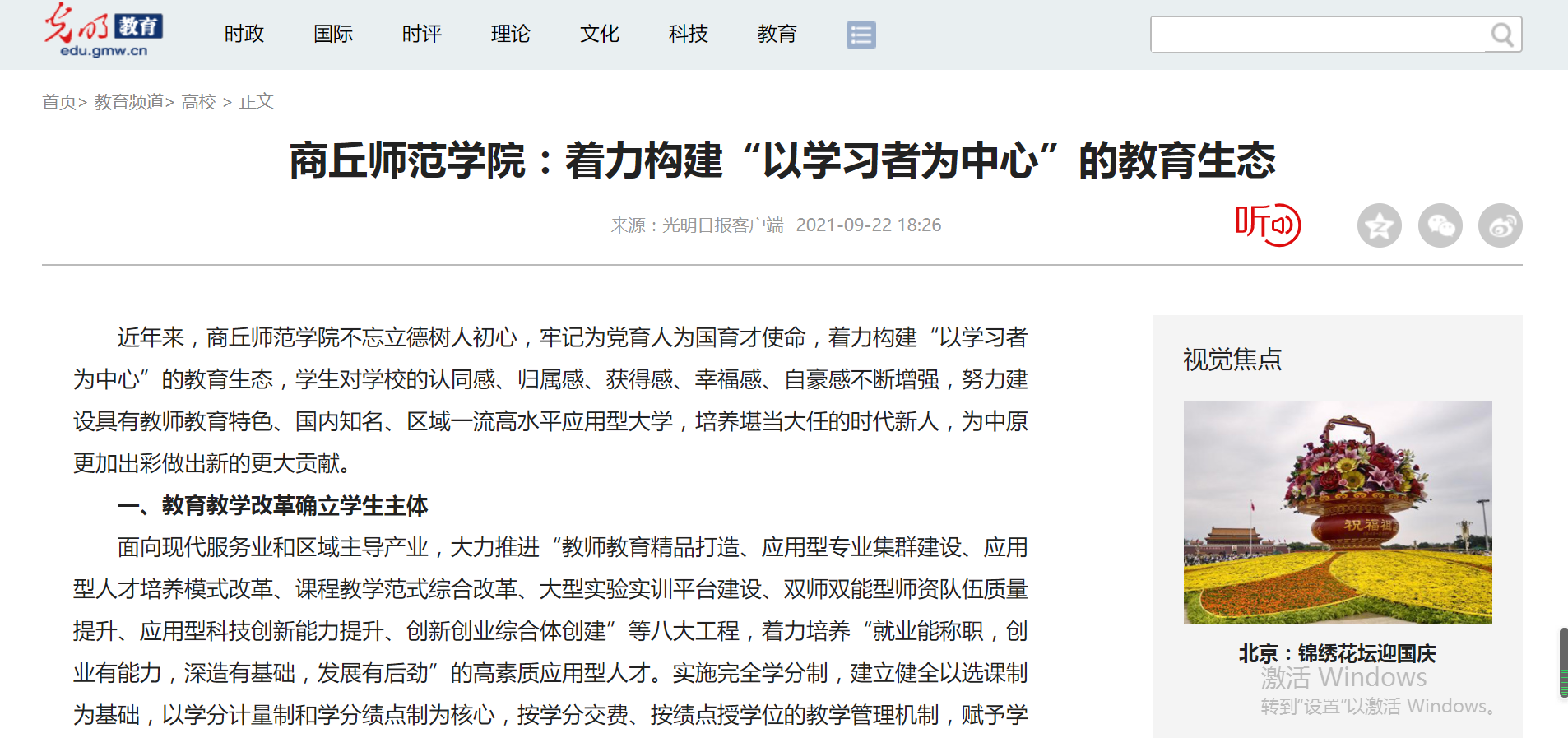Viewport: 1568px width, 738px height.
Task: Click 教育 in the navigation bar
Action: click(x=777, y=34)
